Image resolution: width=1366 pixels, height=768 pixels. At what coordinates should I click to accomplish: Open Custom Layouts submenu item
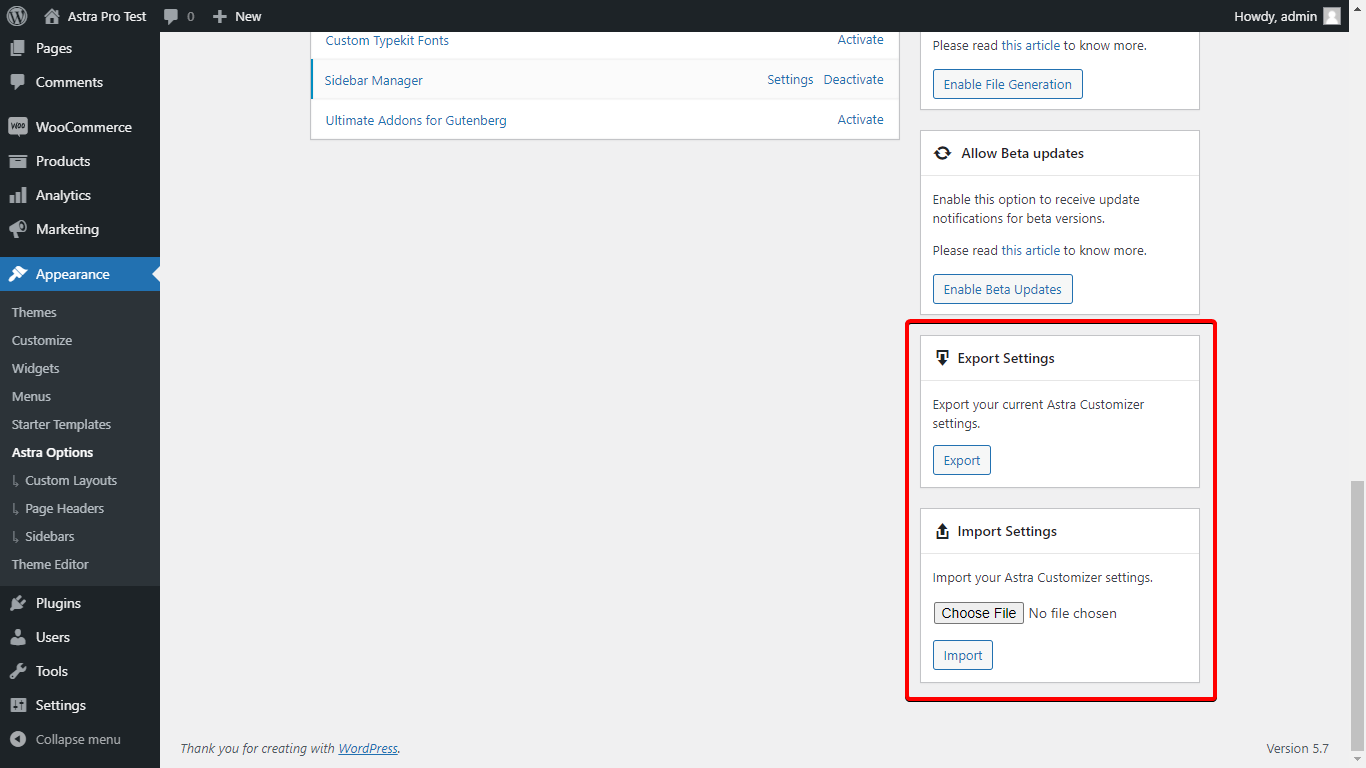[71, 480]
